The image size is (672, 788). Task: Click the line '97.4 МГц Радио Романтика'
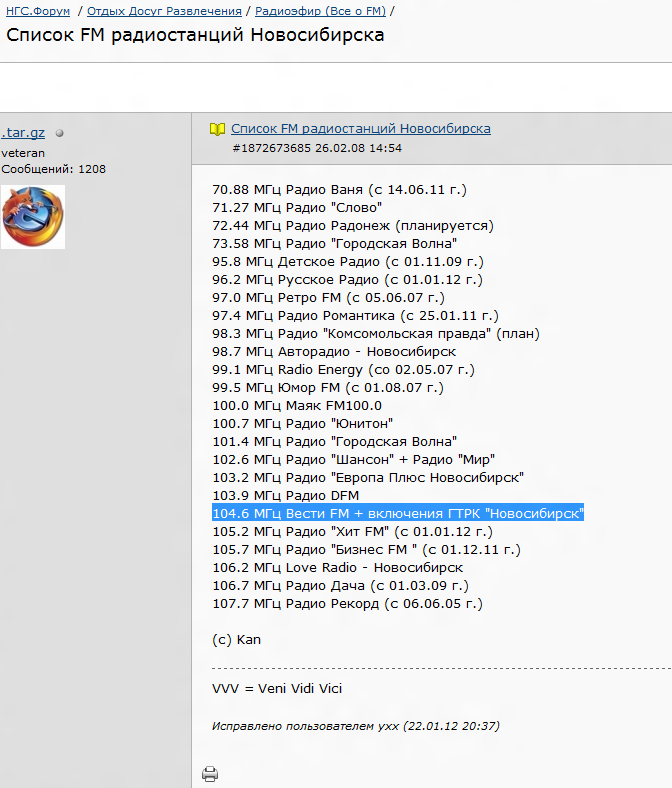(355, 316)
